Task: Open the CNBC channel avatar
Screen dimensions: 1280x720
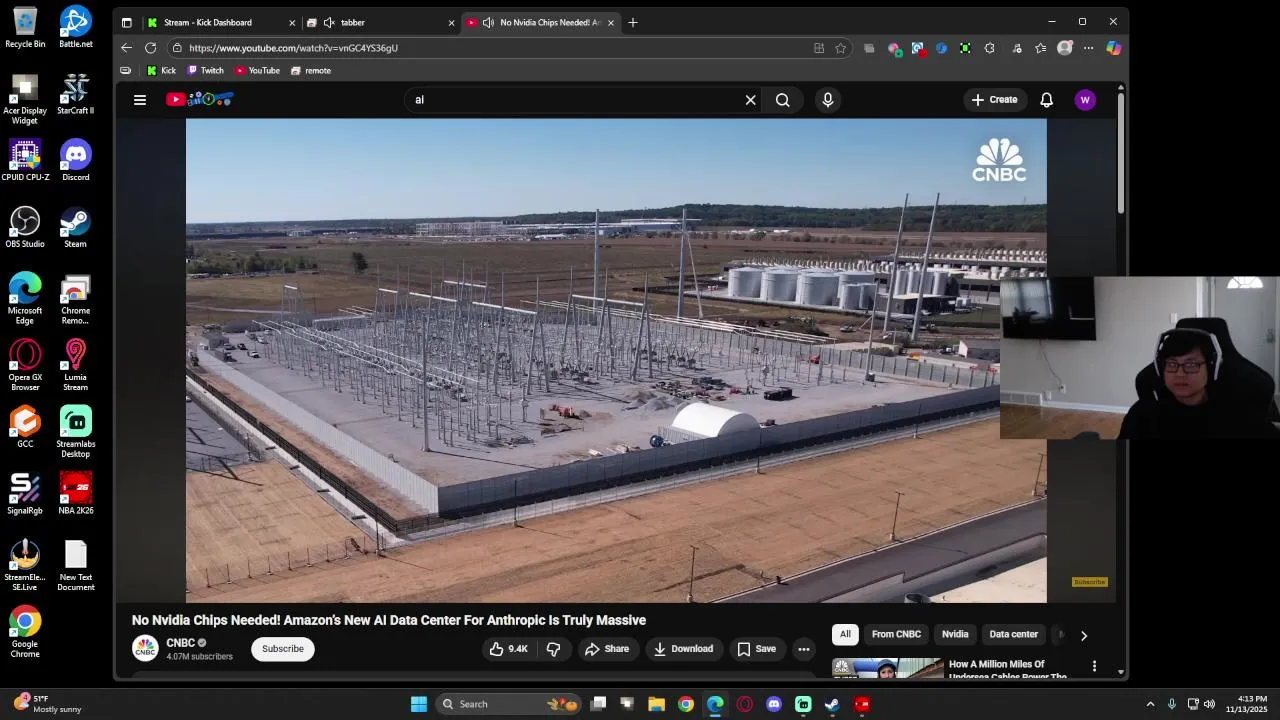Action: (145, 649)
